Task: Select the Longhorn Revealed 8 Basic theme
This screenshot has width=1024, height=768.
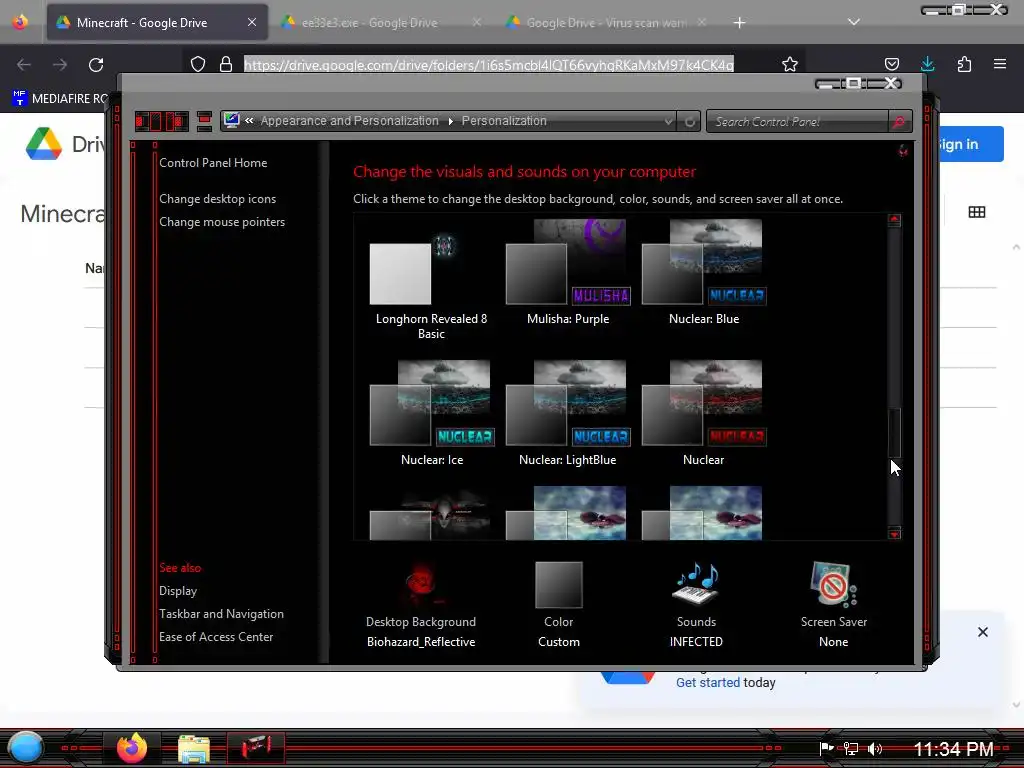Action: [431, 280]
